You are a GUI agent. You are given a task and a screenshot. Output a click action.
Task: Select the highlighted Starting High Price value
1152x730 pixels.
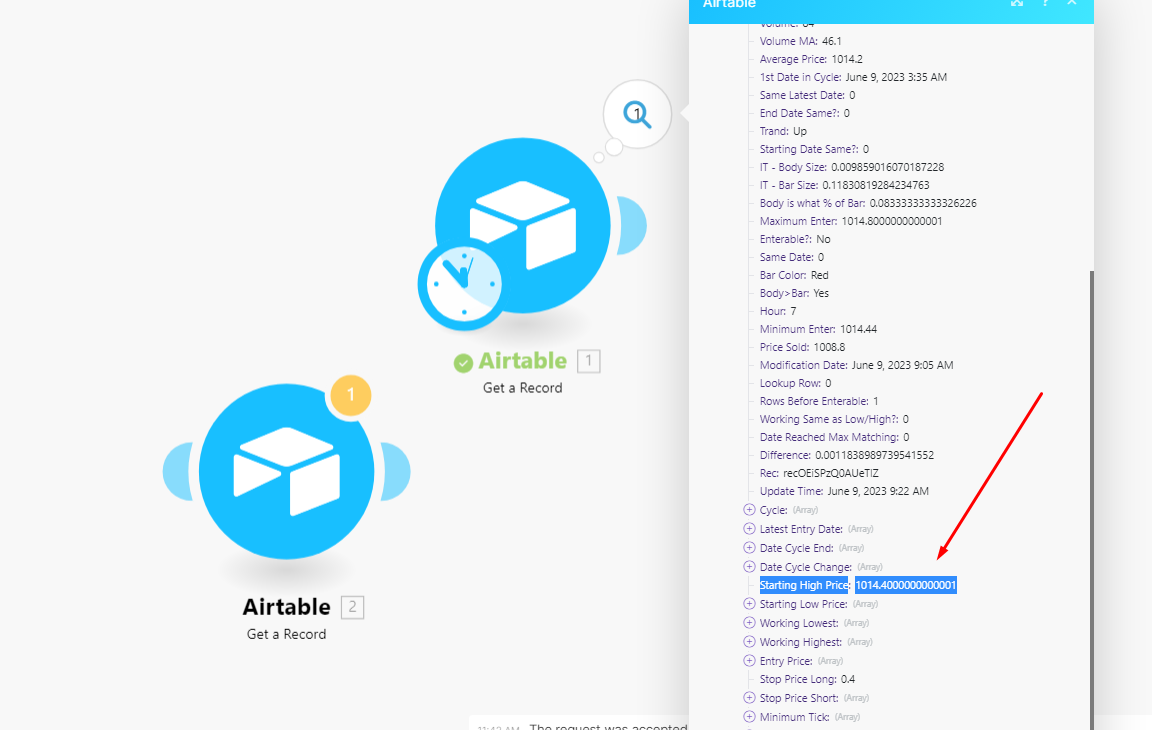[905, 585]
